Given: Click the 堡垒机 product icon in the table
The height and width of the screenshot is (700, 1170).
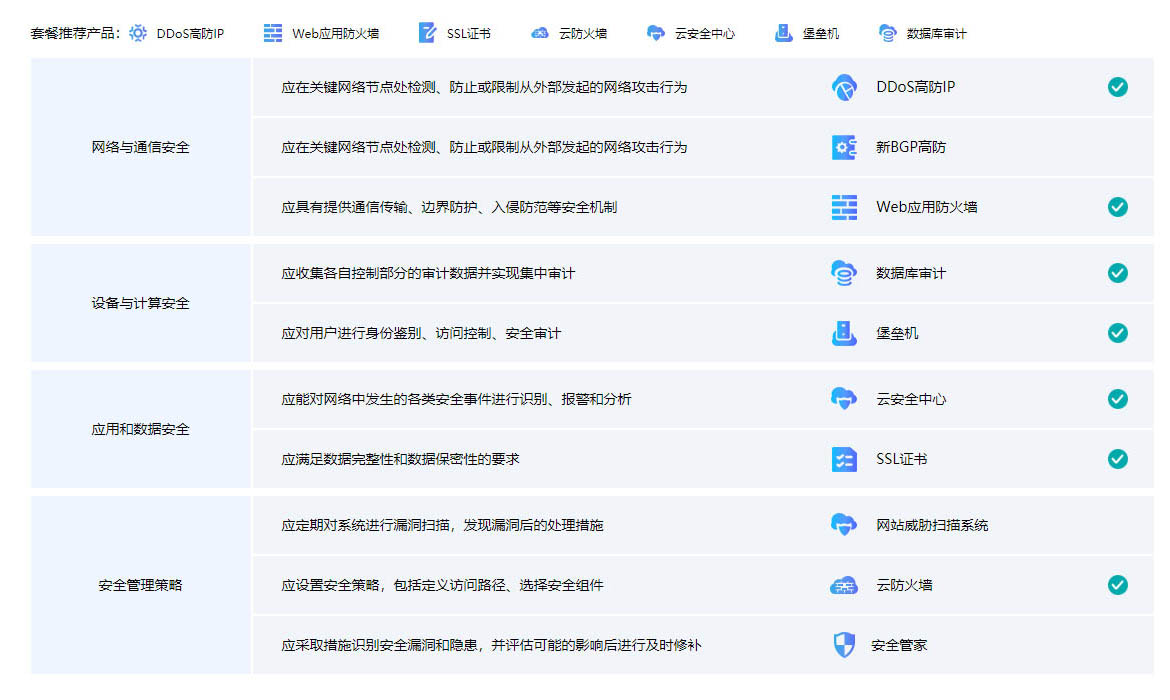Looking at the screenshot, I should (x=844, y=333).
